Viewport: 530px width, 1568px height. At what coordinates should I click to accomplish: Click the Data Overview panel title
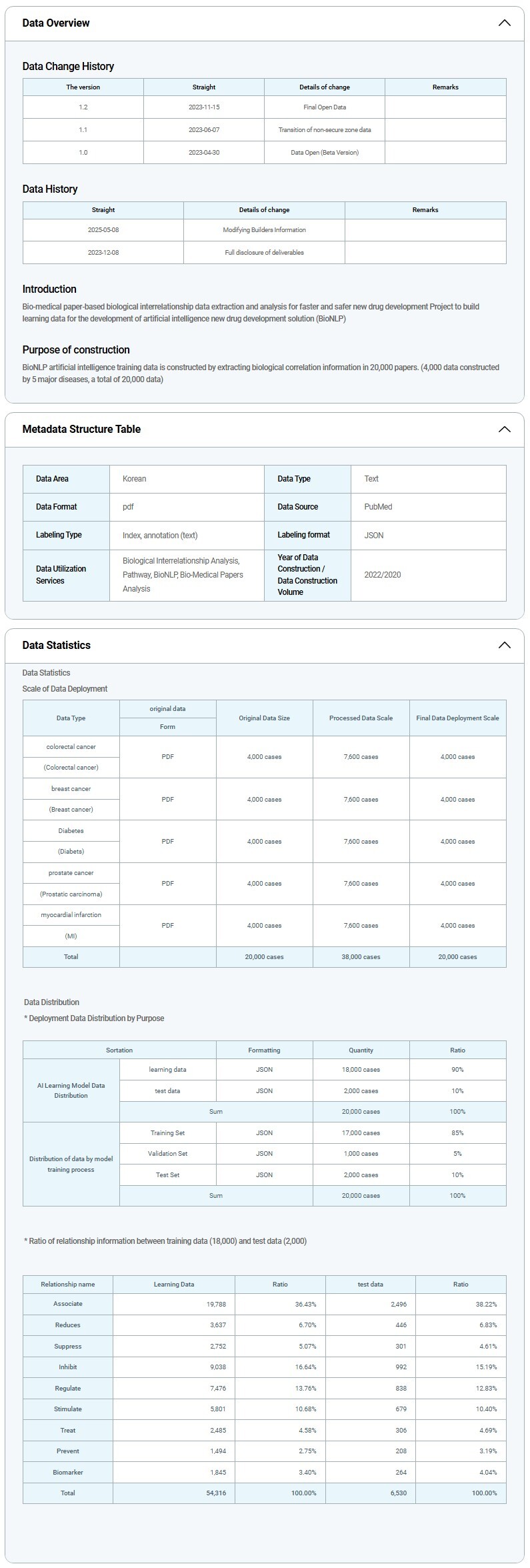coord(56,23)
